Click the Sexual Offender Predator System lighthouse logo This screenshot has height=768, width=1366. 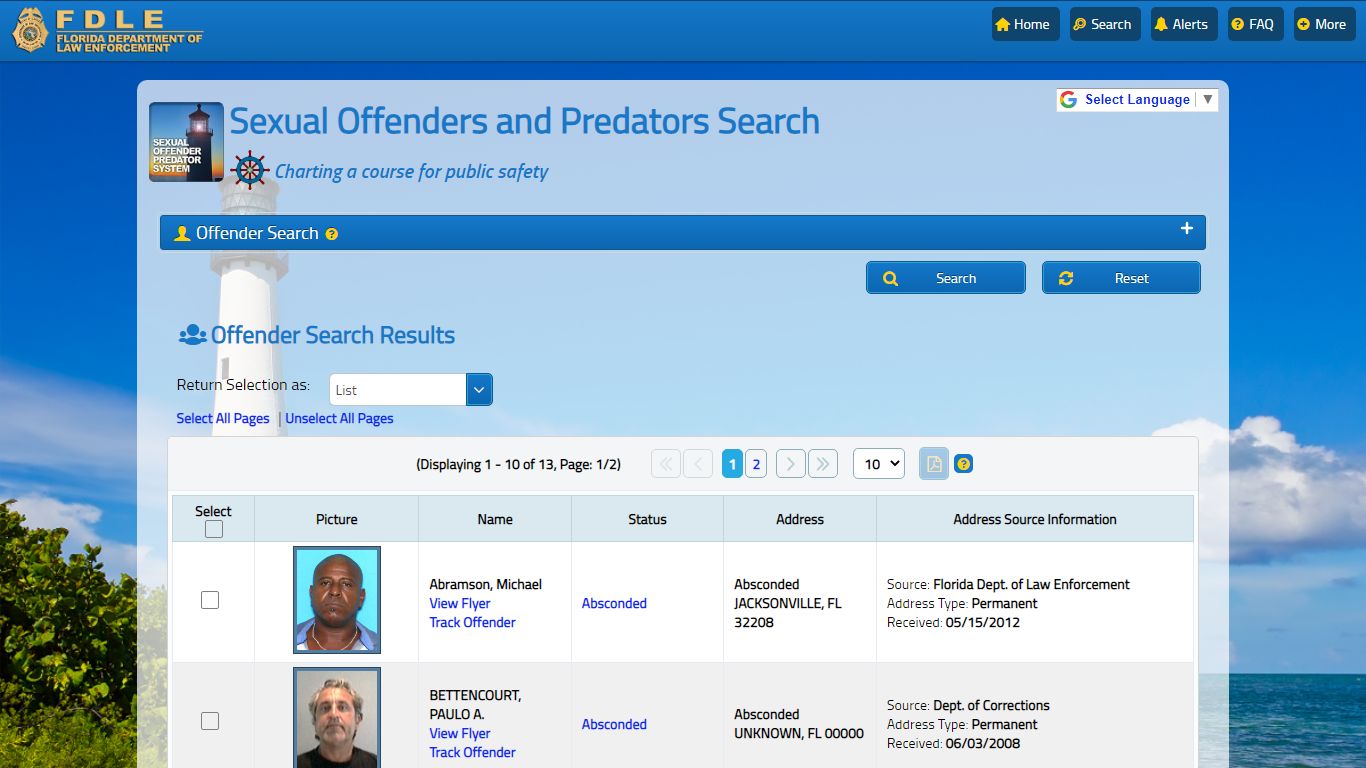point(186,142)
